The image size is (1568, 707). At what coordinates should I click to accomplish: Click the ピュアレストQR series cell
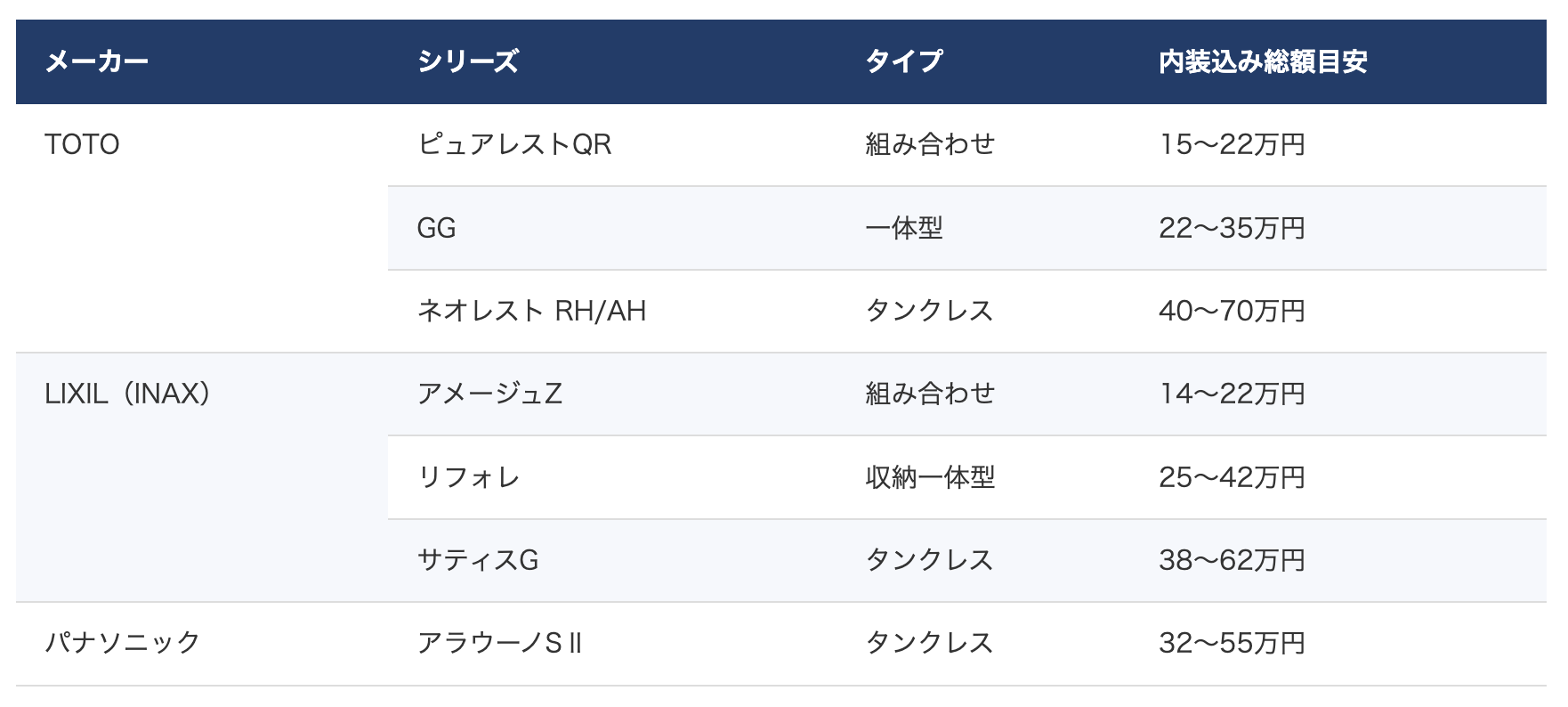[514, 144]
